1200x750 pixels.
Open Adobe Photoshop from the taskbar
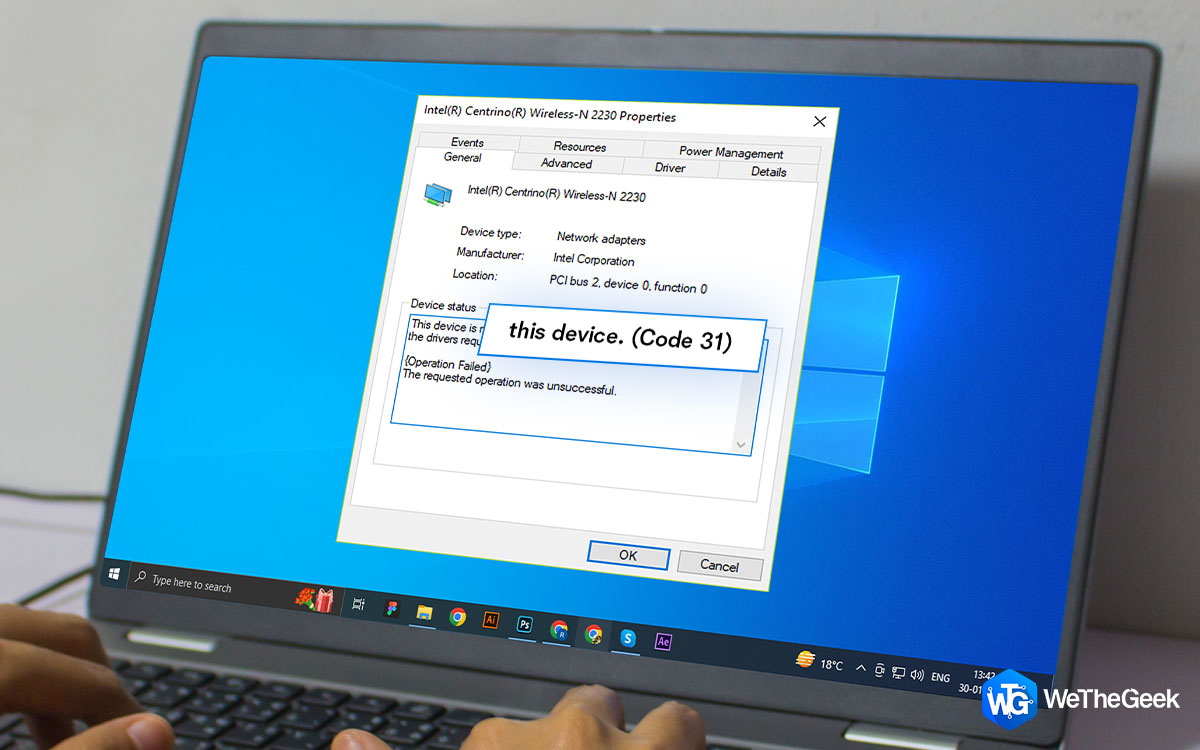(x=524, y=624)
